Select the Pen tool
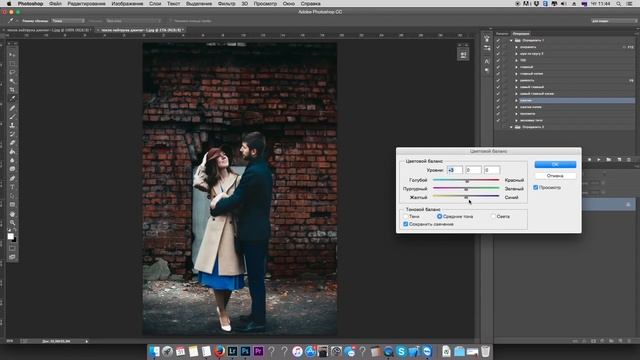Screen dimensions: 640x360 [12, 178]
